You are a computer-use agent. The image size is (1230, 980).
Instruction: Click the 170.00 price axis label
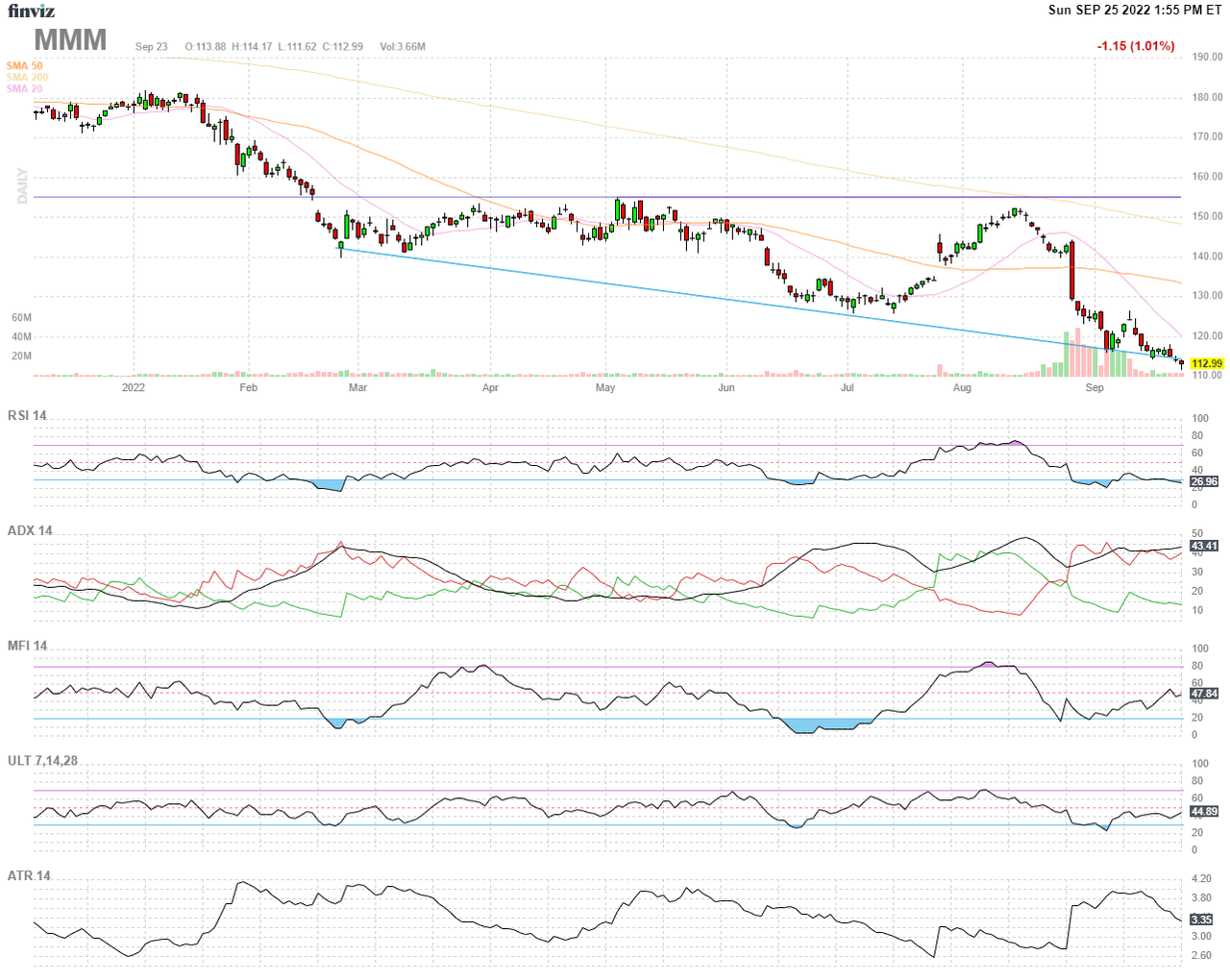pos(1208,136)
